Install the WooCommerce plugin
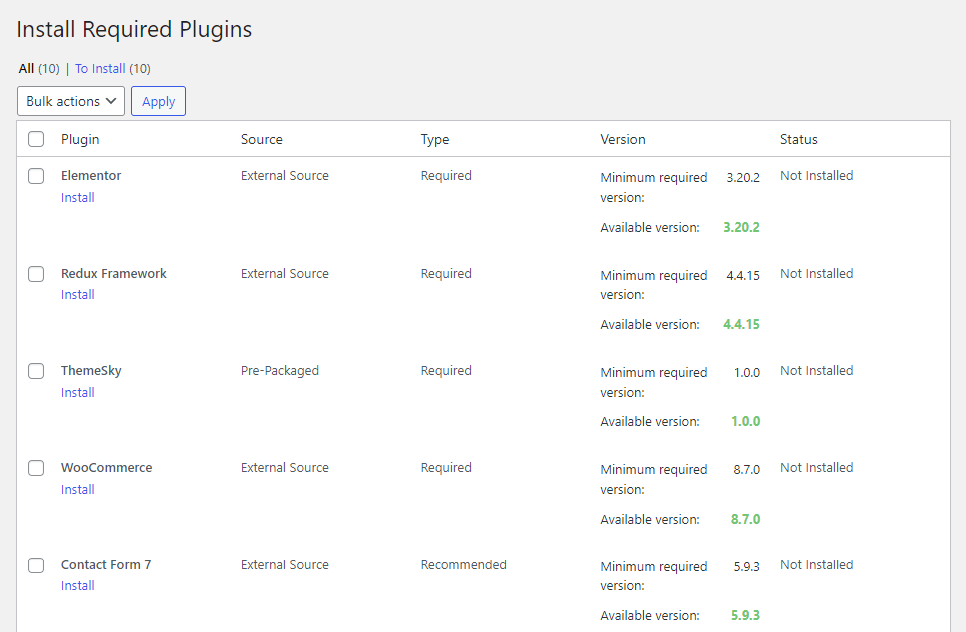The width and height of the screenshot is (966, 632). pyautogui.click(x=78, y=489)
